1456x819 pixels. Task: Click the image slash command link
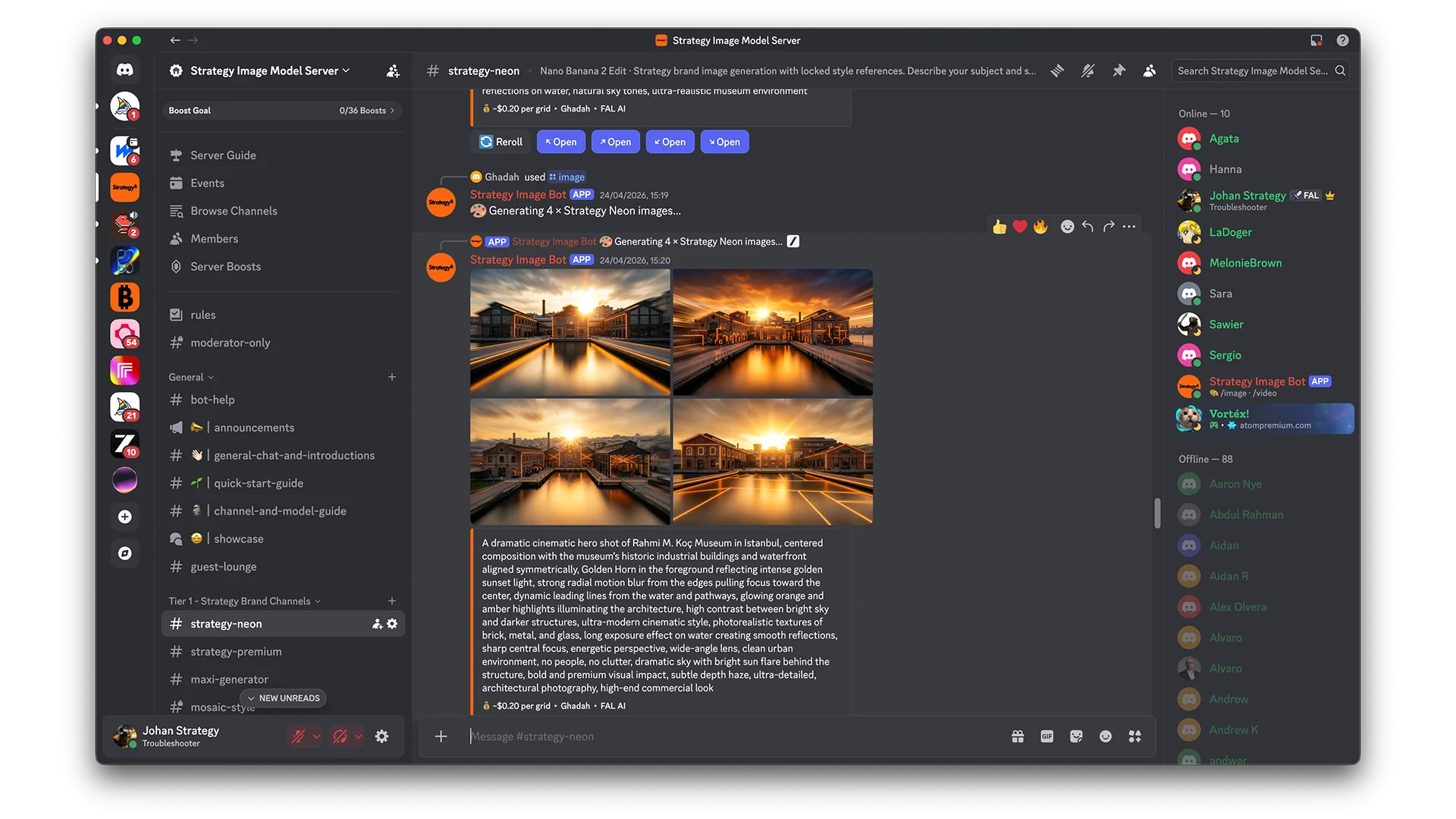[567, 177]
